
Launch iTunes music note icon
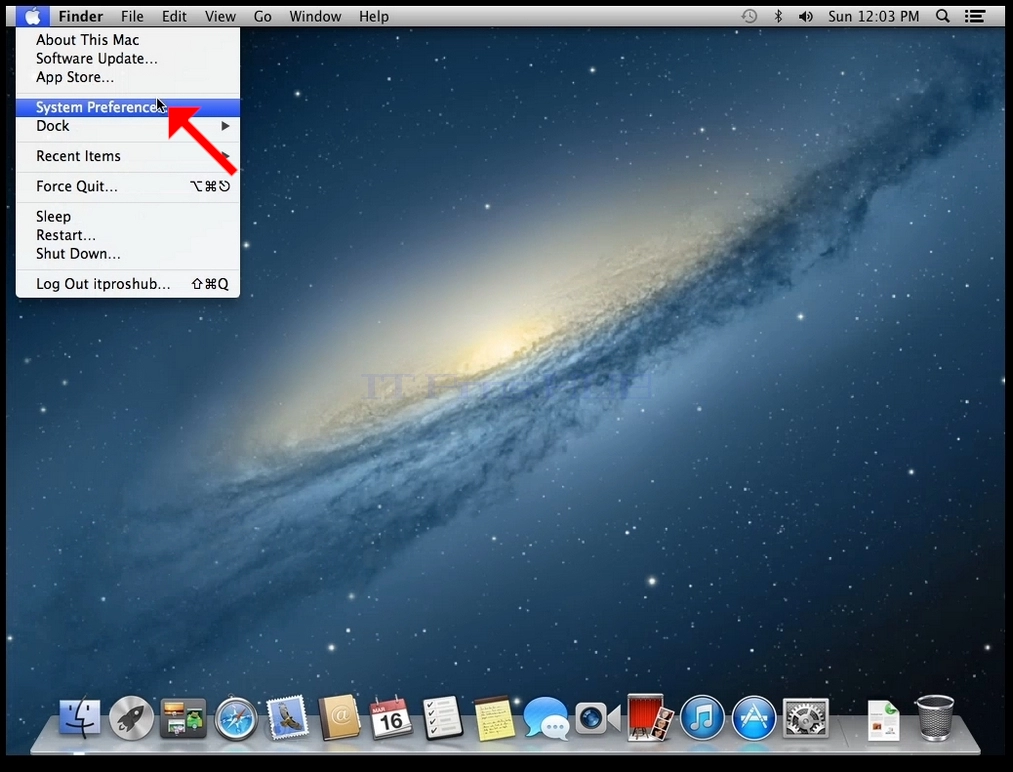(702, 718)
